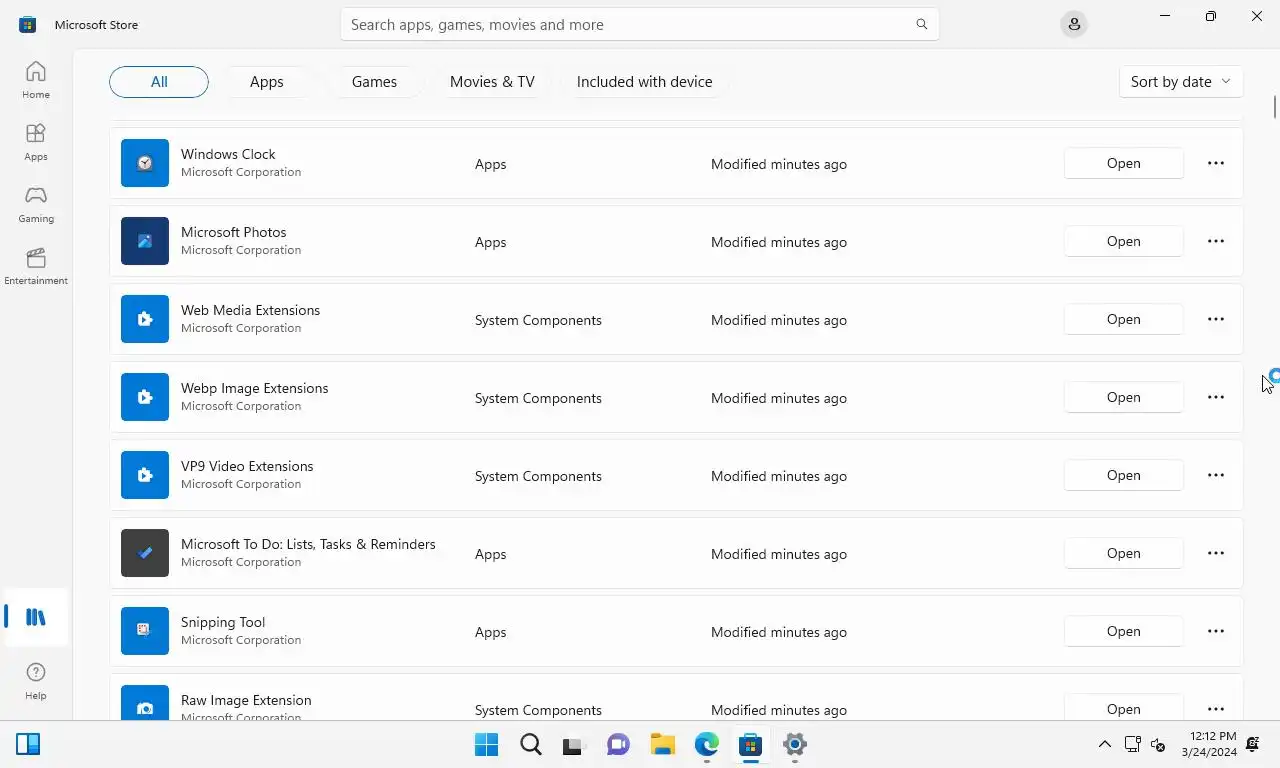This screenshot has height=768, width=1280.
Task: Open more options for Web Media Extensions
Action: point(1216,319)
